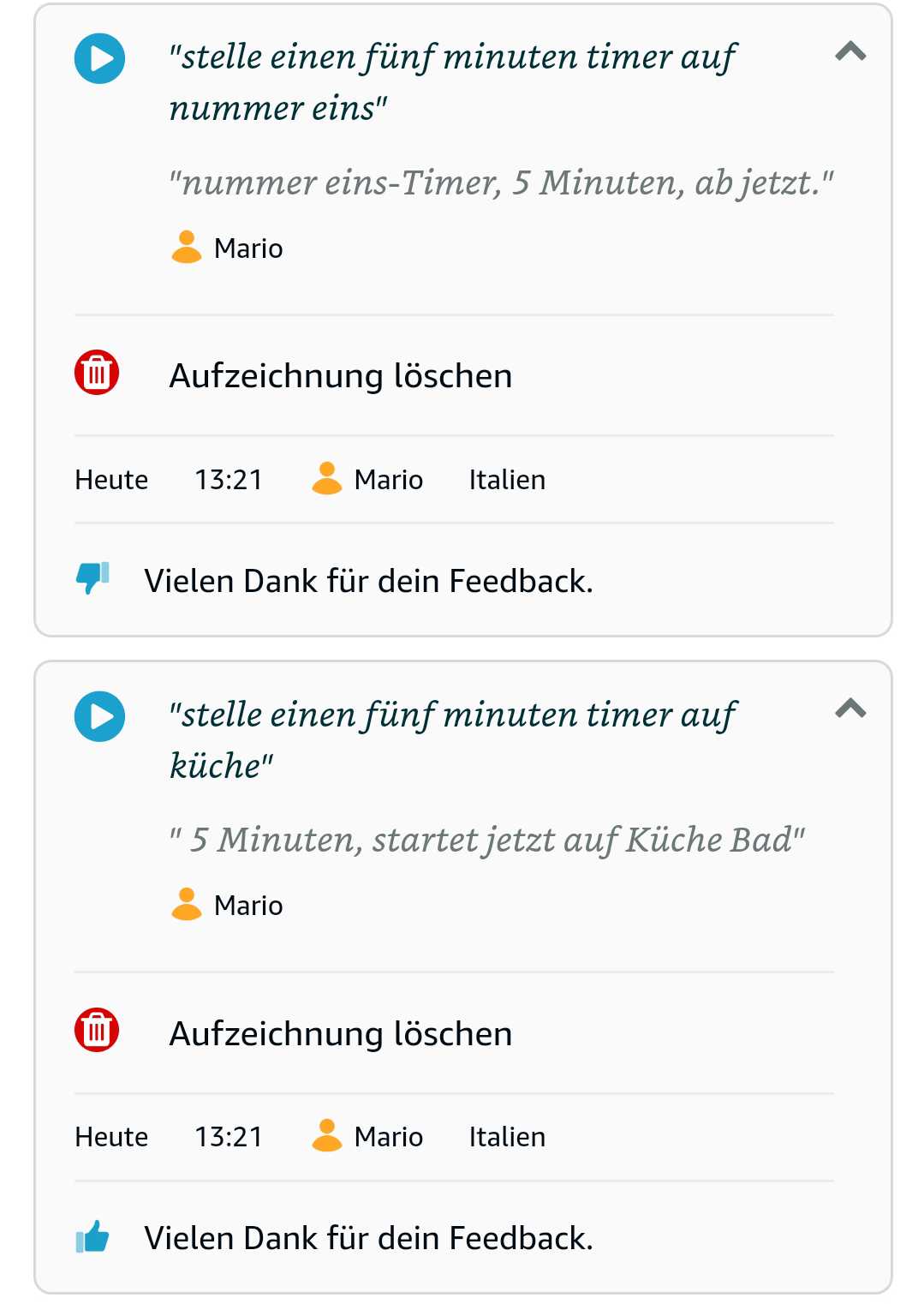The height and width of the screenshot is (1304, 924).
Task: Tap response "nummer eins-Timer, 5 Minuten, ab jetzt."
Action: 501,182
